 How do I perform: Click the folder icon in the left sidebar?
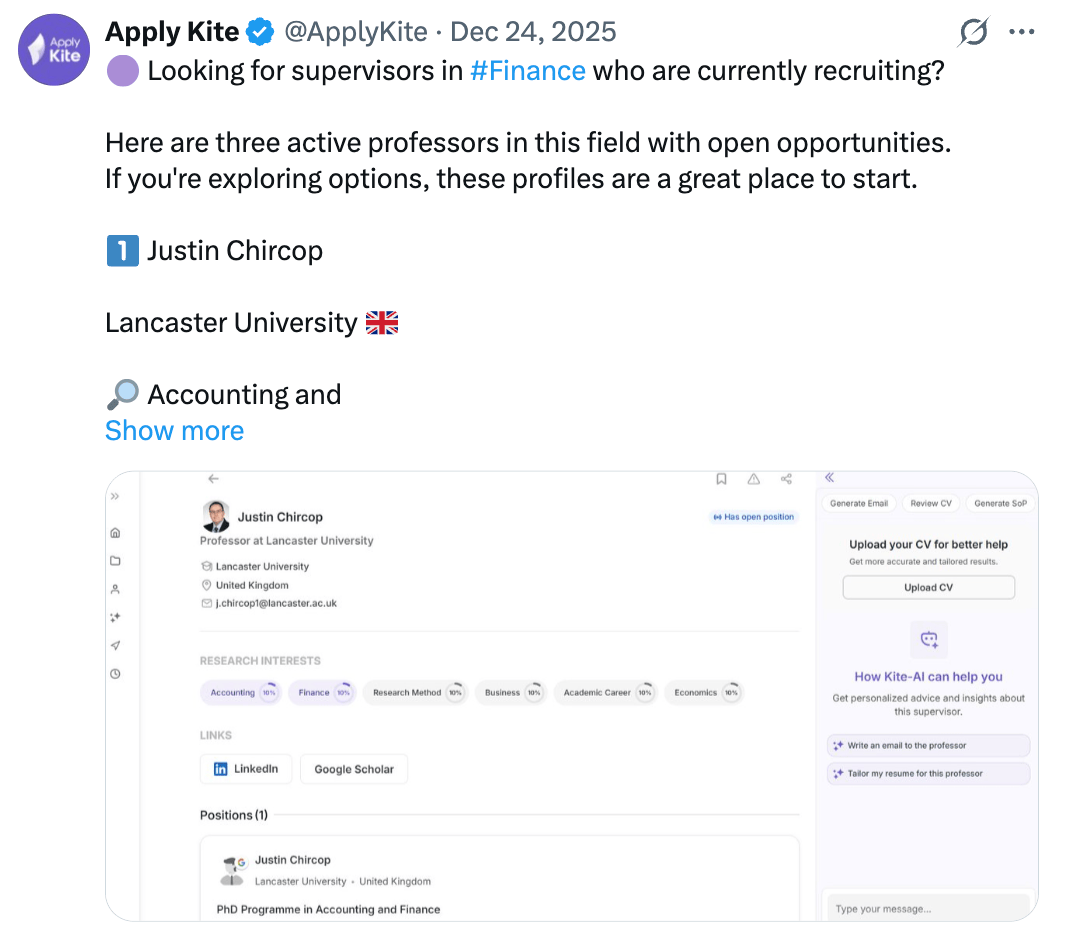coord(116,561)
